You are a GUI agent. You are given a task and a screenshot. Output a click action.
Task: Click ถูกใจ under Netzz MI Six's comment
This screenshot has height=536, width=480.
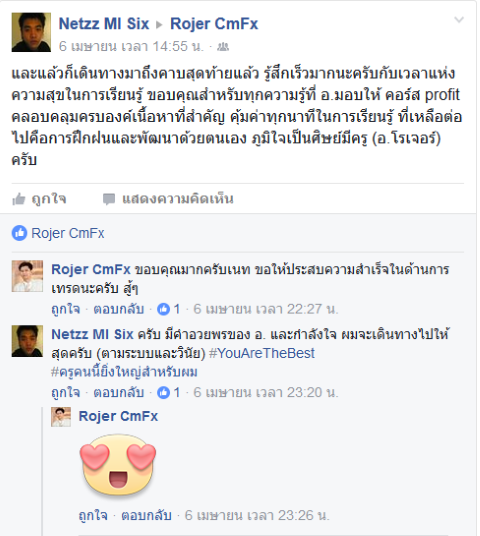tap(66, 392)
